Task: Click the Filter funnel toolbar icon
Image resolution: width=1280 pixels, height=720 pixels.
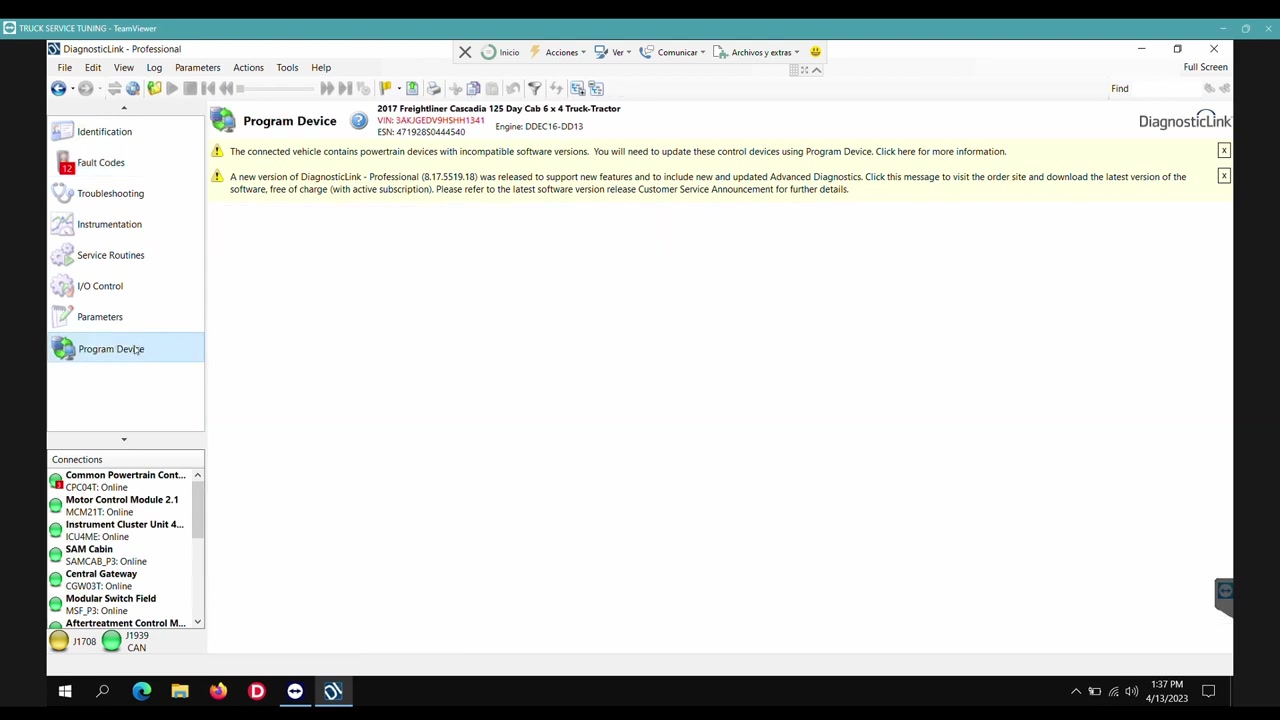Action: point(535,89)
